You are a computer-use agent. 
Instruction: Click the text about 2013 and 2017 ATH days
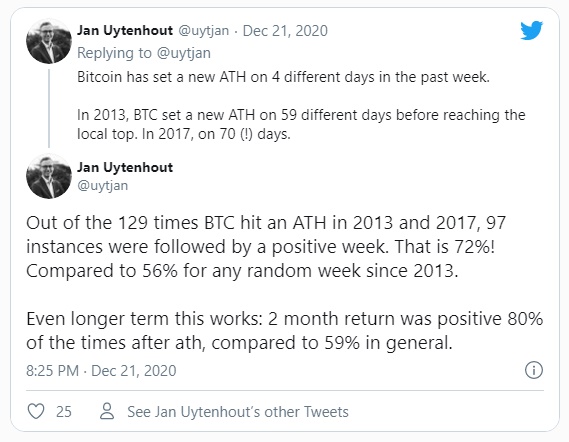(x=301, y=124)
